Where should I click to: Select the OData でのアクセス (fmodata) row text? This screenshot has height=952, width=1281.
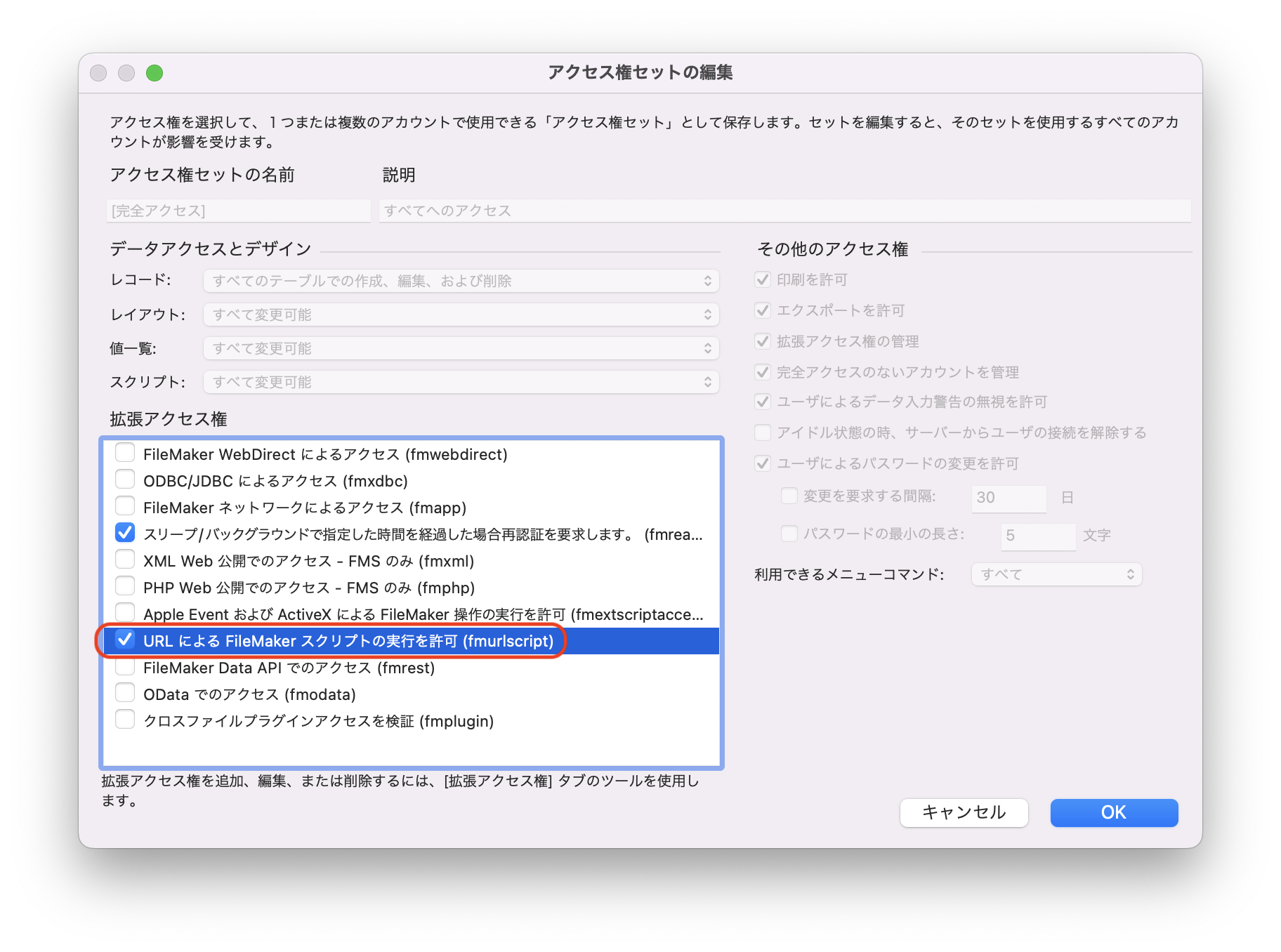tap(250, 694)
